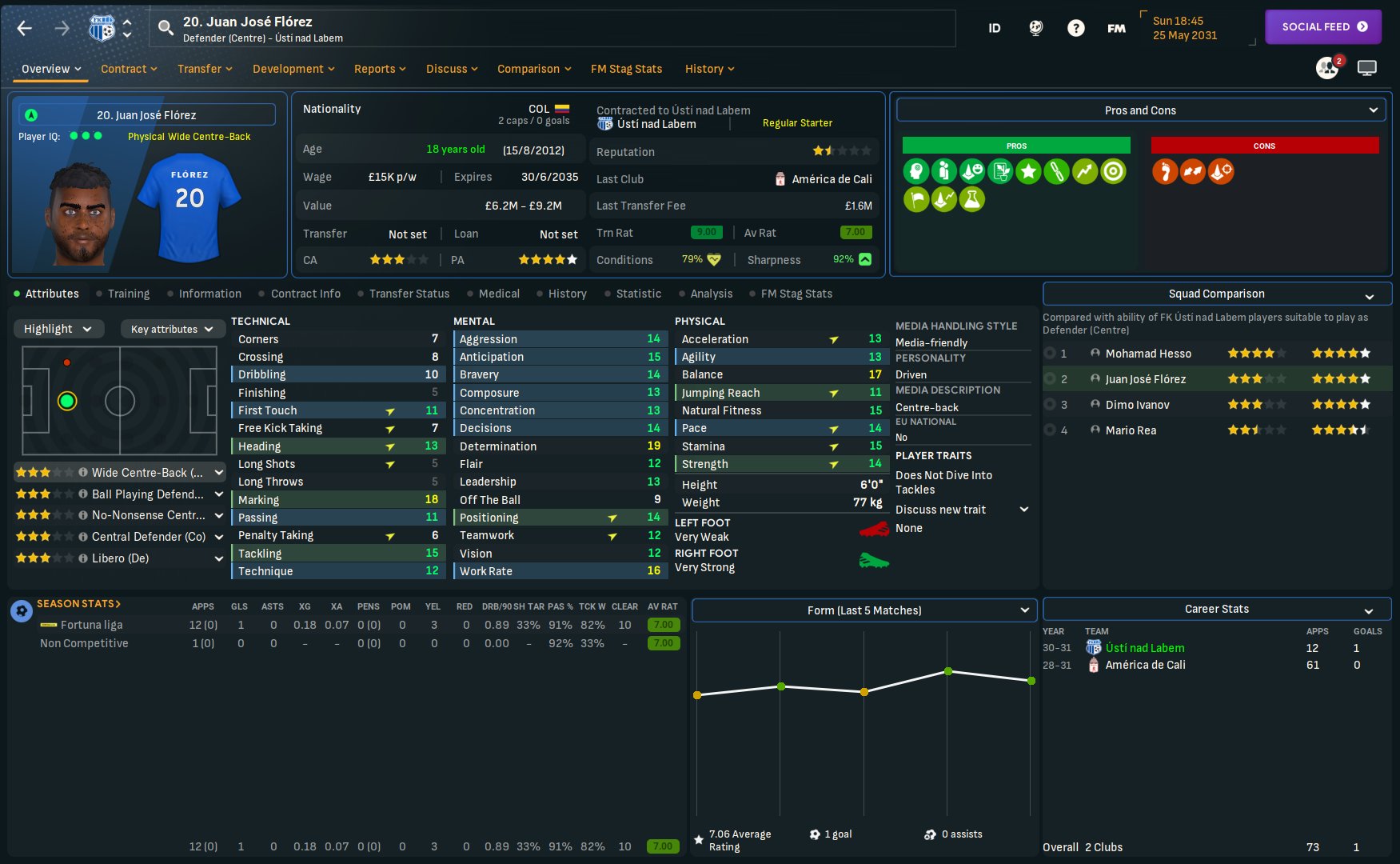The image size is (1400, 864).
Task: Click the cone with crosshair cons icon
Action: (1221, 171)
